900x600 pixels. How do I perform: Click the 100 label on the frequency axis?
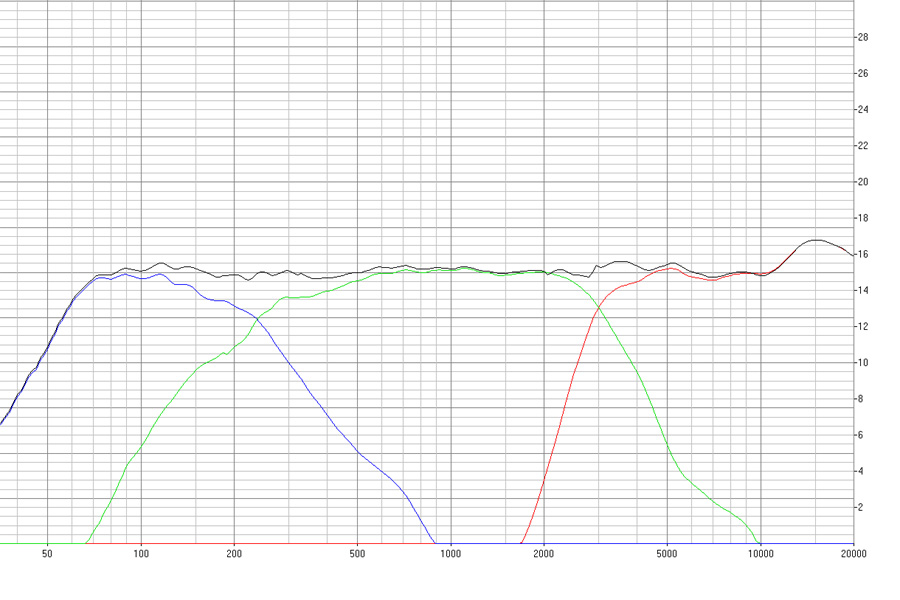pos(141,554)
